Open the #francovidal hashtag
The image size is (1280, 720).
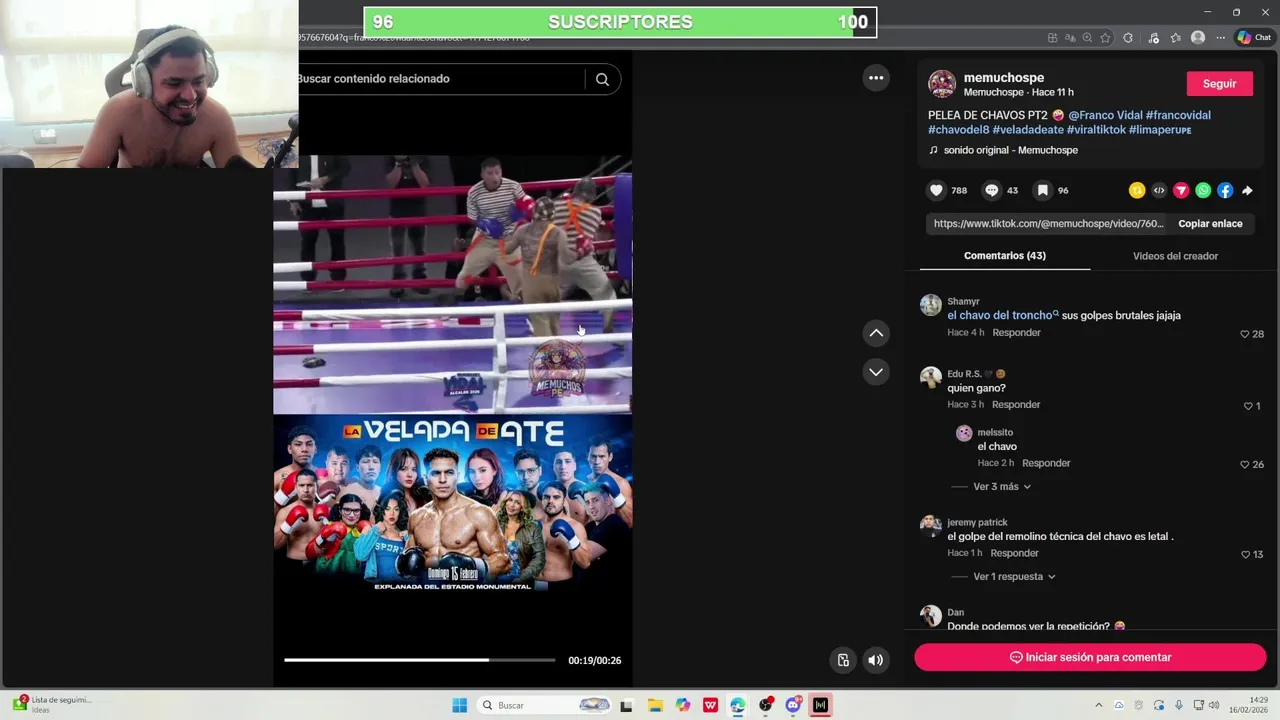pyautogui.click(x=1178, y=115)
